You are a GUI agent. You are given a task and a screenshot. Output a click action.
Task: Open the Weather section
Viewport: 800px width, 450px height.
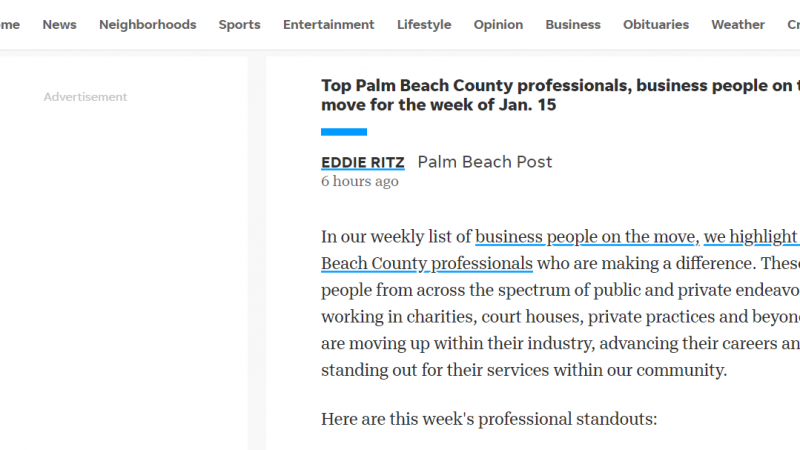738,24
